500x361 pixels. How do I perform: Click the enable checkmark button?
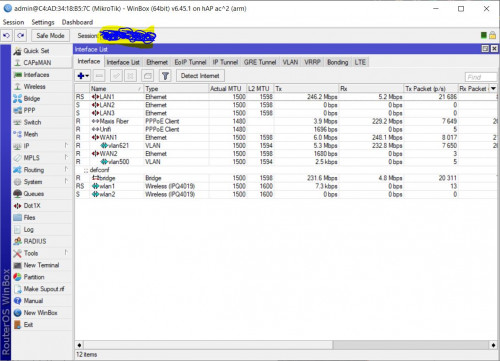(116, 76)
